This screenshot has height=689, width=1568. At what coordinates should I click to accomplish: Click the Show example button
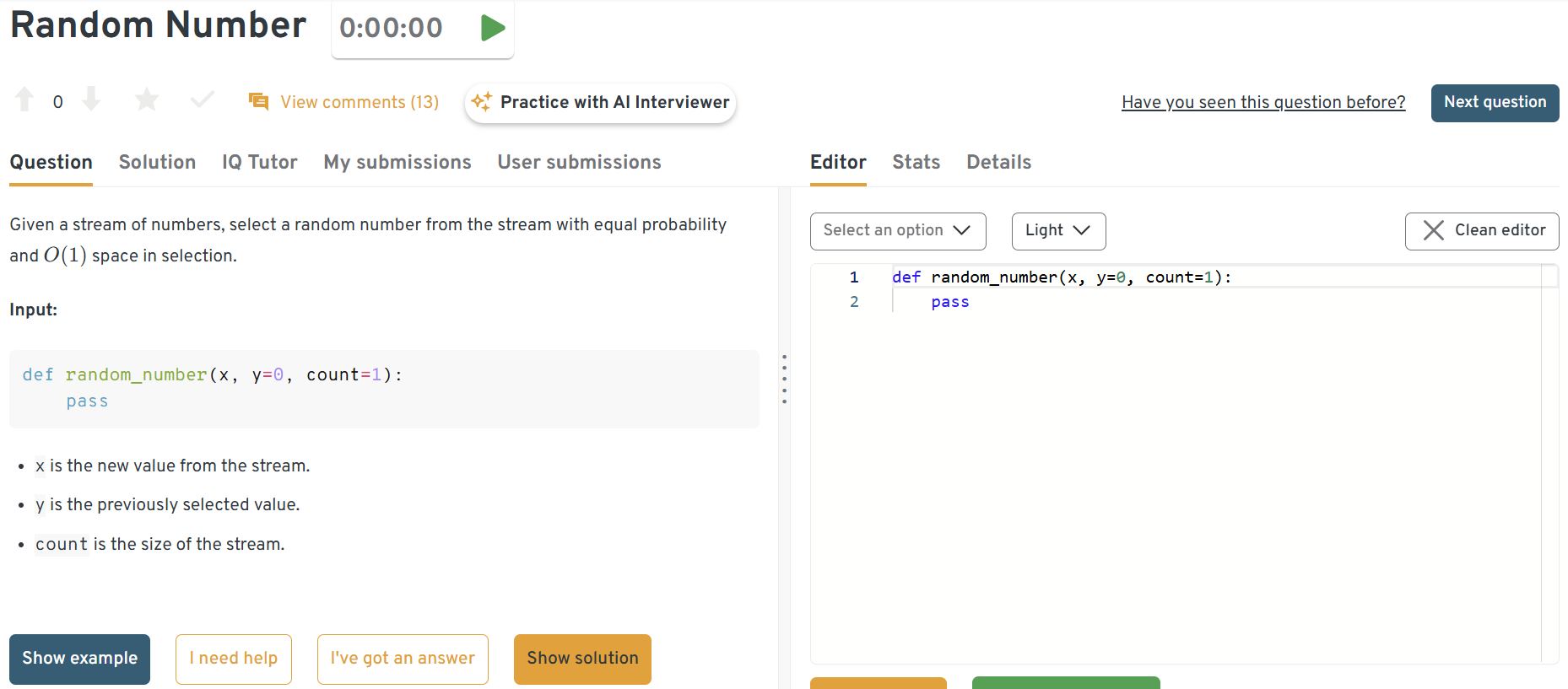tap(79, 659)
